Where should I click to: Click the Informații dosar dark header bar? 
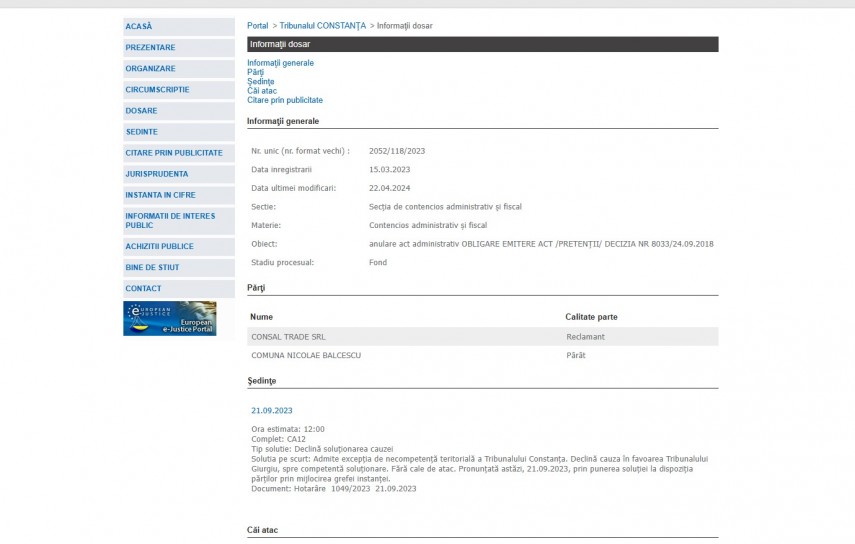pyautogui.click(x=483, y=44)
